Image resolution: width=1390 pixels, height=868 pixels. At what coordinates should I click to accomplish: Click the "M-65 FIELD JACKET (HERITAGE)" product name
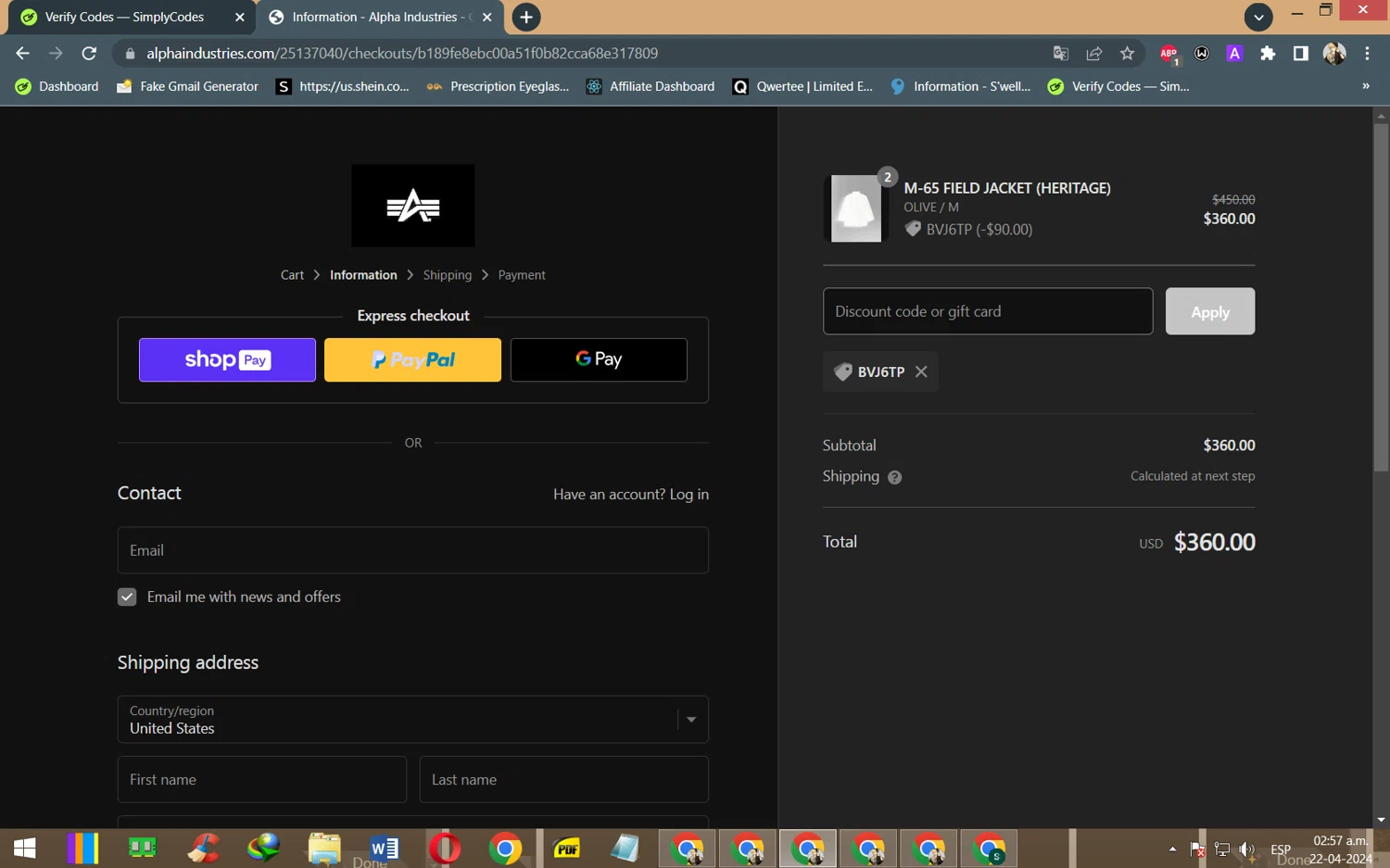tap(1007, 188)
